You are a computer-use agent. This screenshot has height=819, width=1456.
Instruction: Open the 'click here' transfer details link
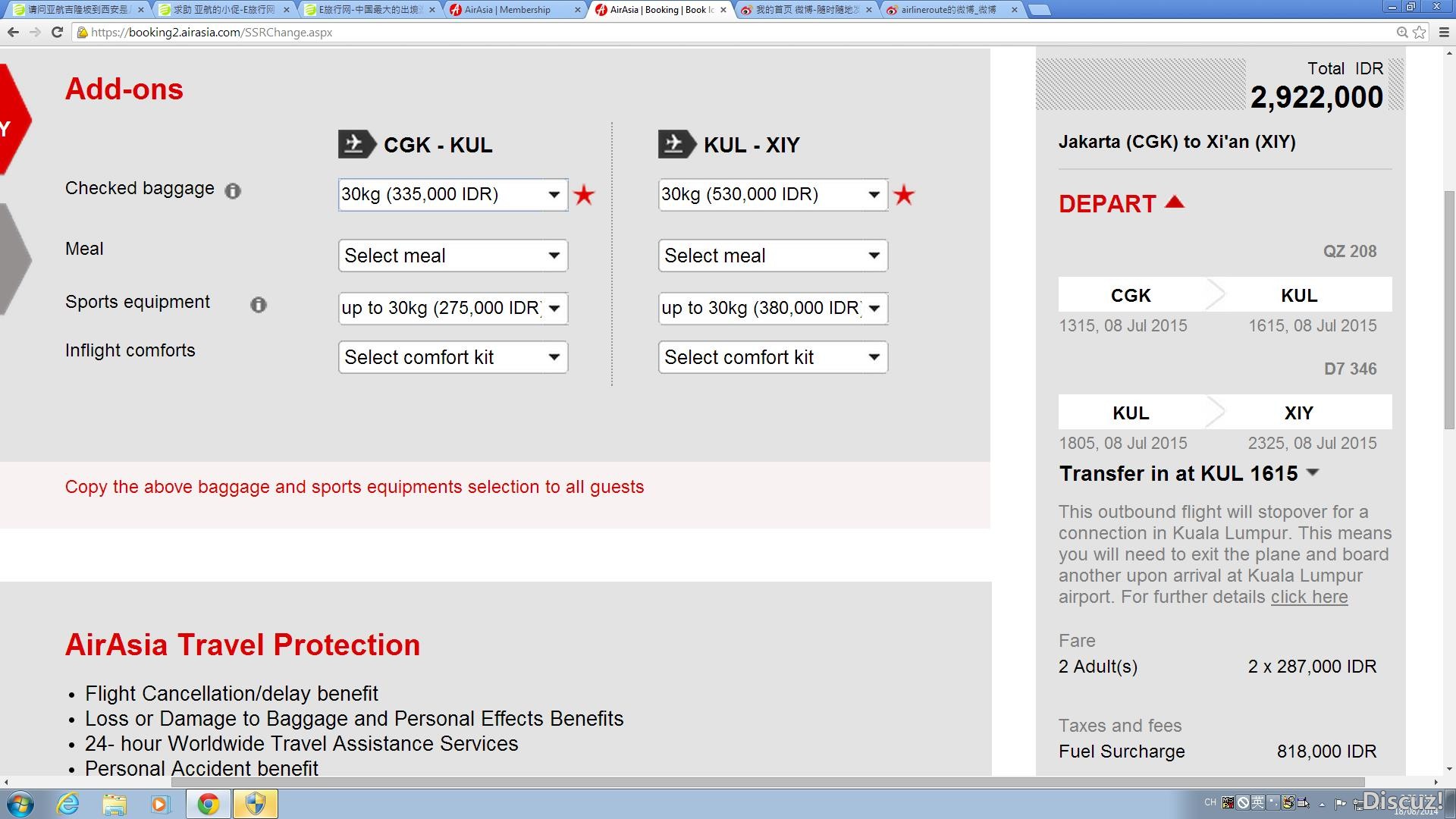point(1309,598)
